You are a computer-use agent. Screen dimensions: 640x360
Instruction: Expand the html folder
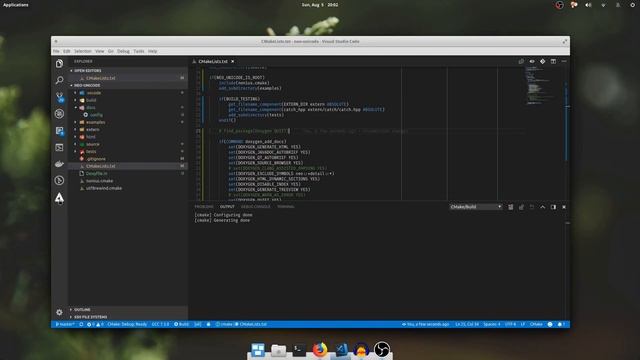128,137
